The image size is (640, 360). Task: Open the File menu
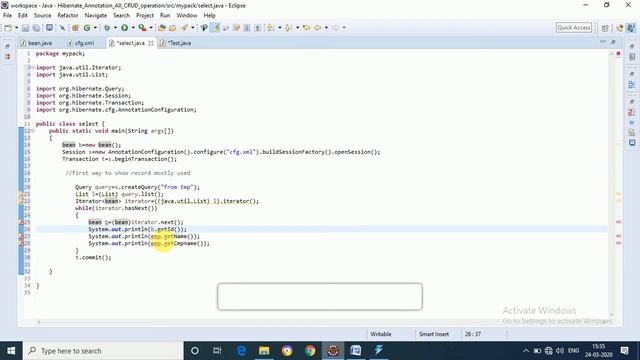[7, 16]
